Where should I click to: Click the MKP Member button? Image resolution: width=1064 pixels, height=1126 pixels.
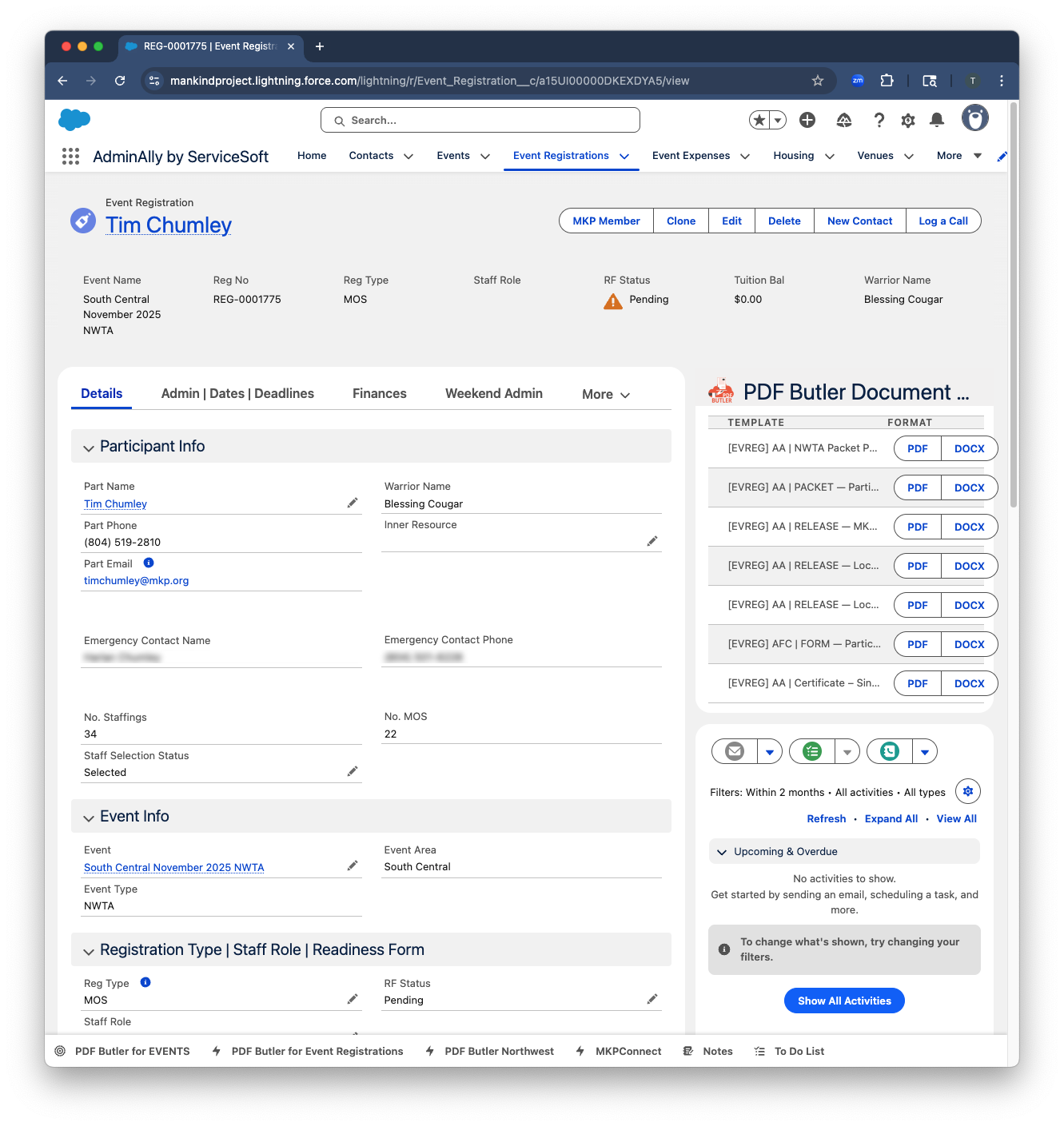(x=607, y=221)
